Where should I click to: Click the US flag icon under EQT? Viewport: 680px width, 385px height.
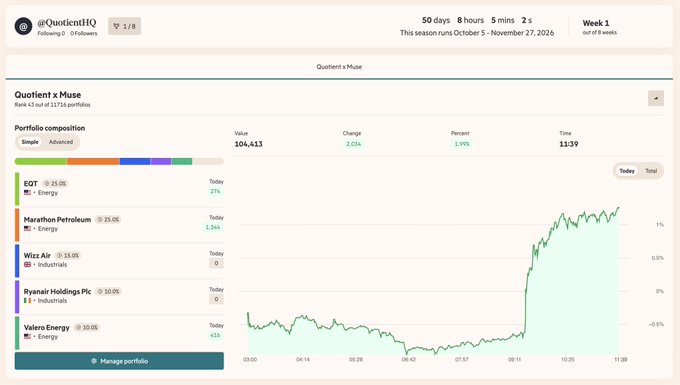point(27,192)
